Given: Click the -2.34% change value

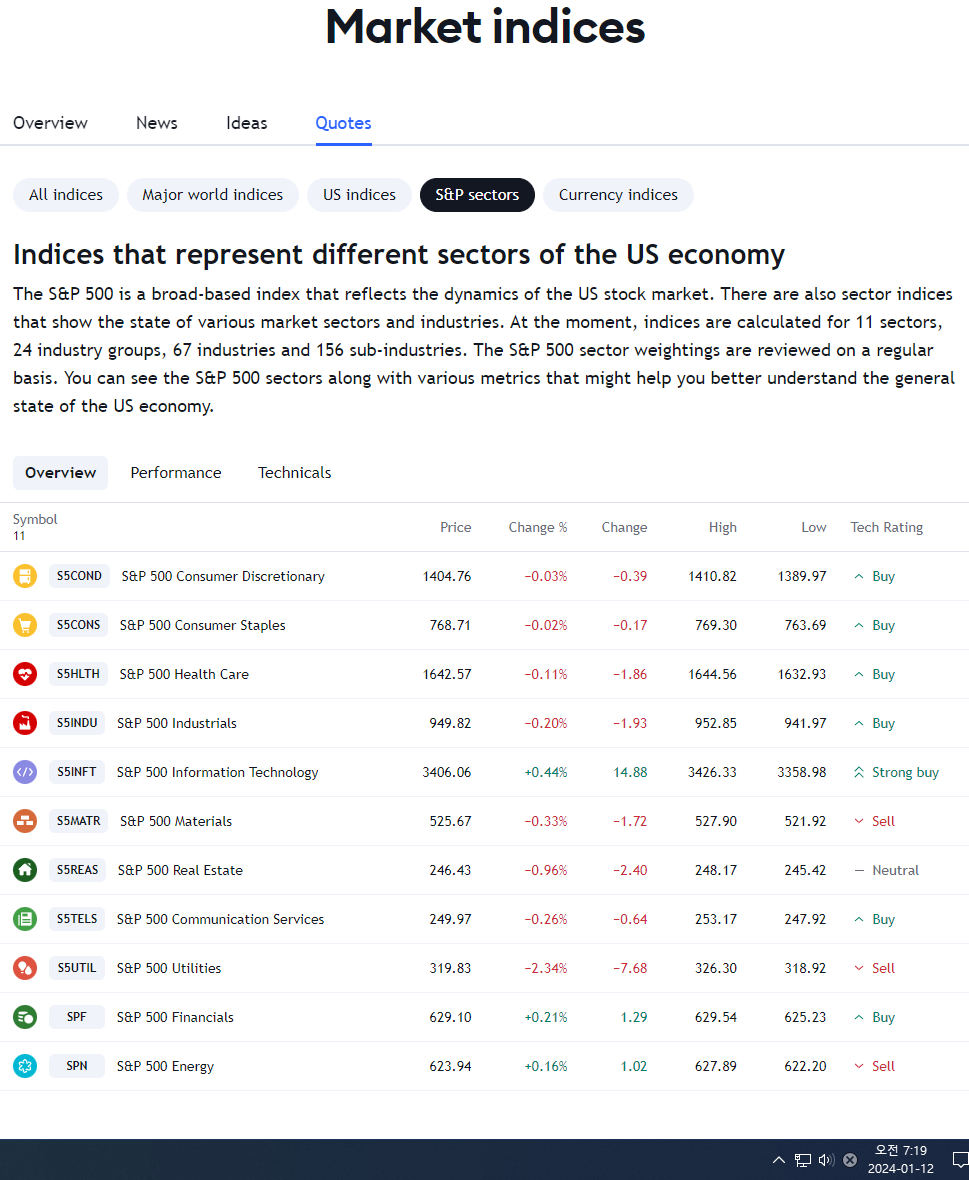Looking at the screenshot, I should (545, 969).
